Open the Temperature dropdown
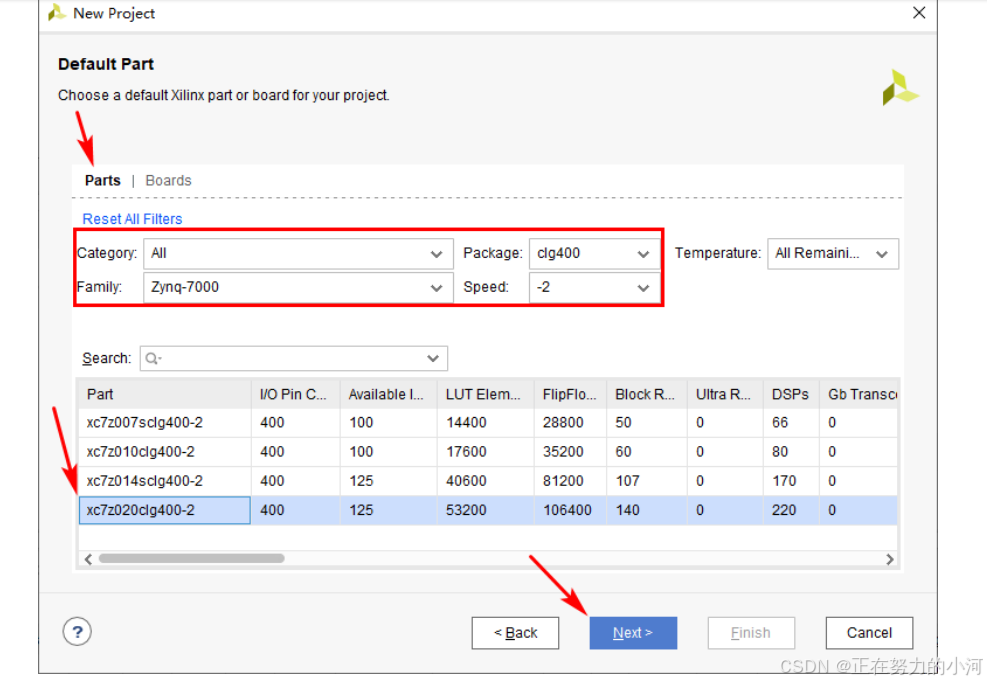This screenshot has height=684, width=987. 832,254
